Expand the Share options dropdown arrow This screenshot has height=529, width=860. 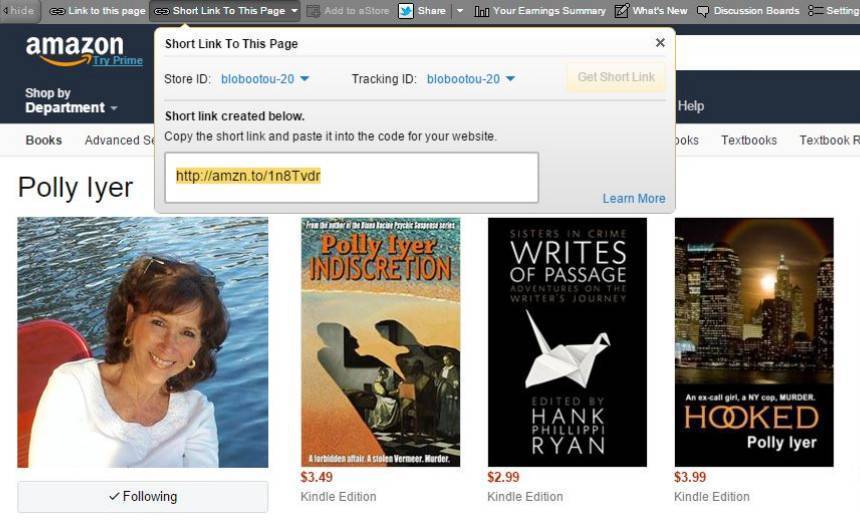460,11
